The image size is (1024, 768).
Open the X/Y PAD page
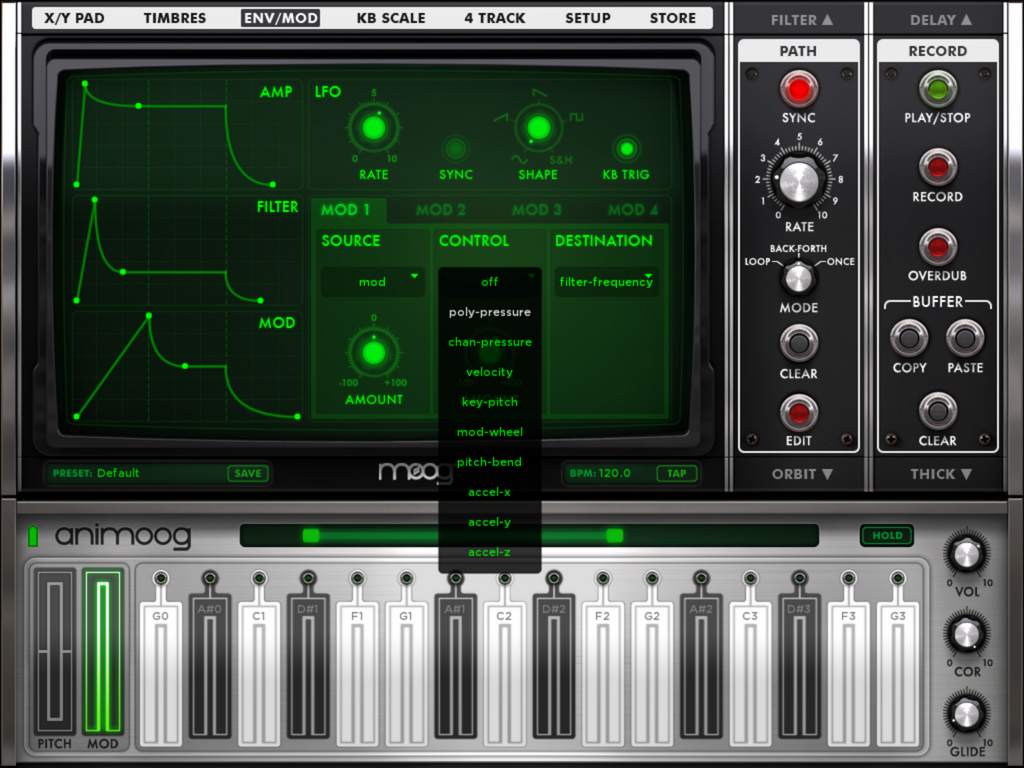point(74,18)
